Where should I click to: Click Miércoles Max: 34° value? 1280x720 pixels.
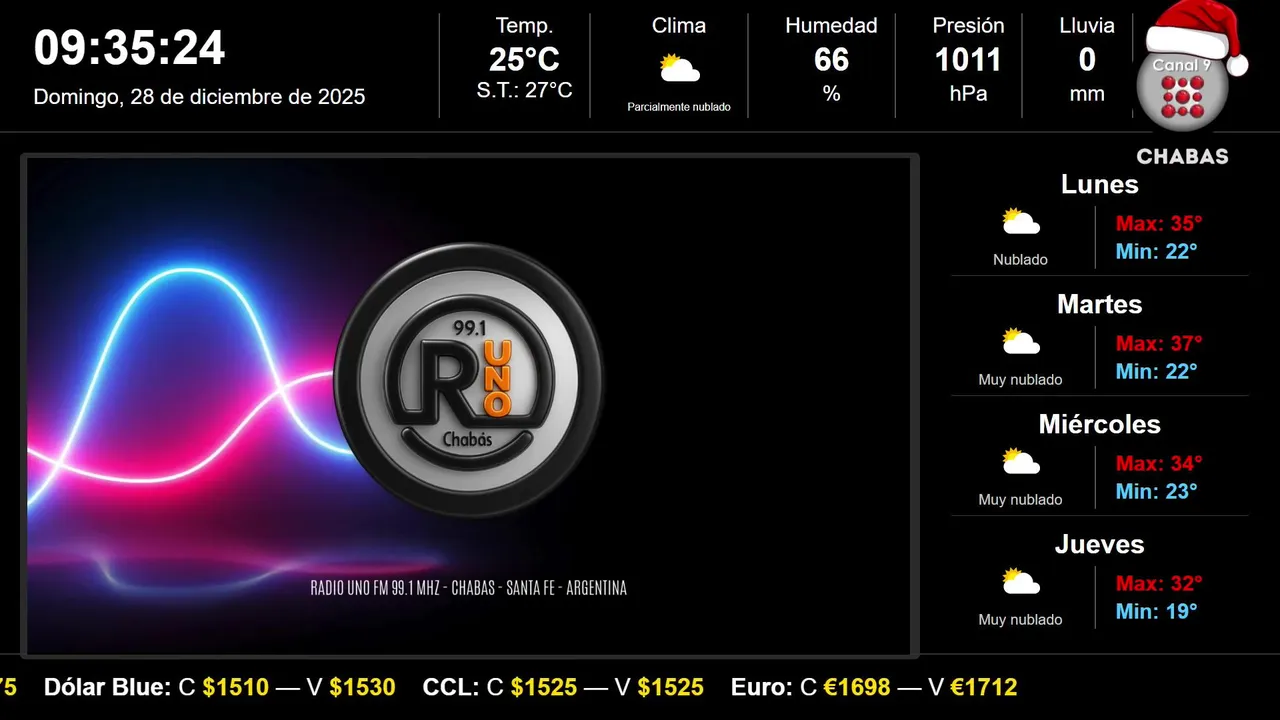pos(1159,463)
